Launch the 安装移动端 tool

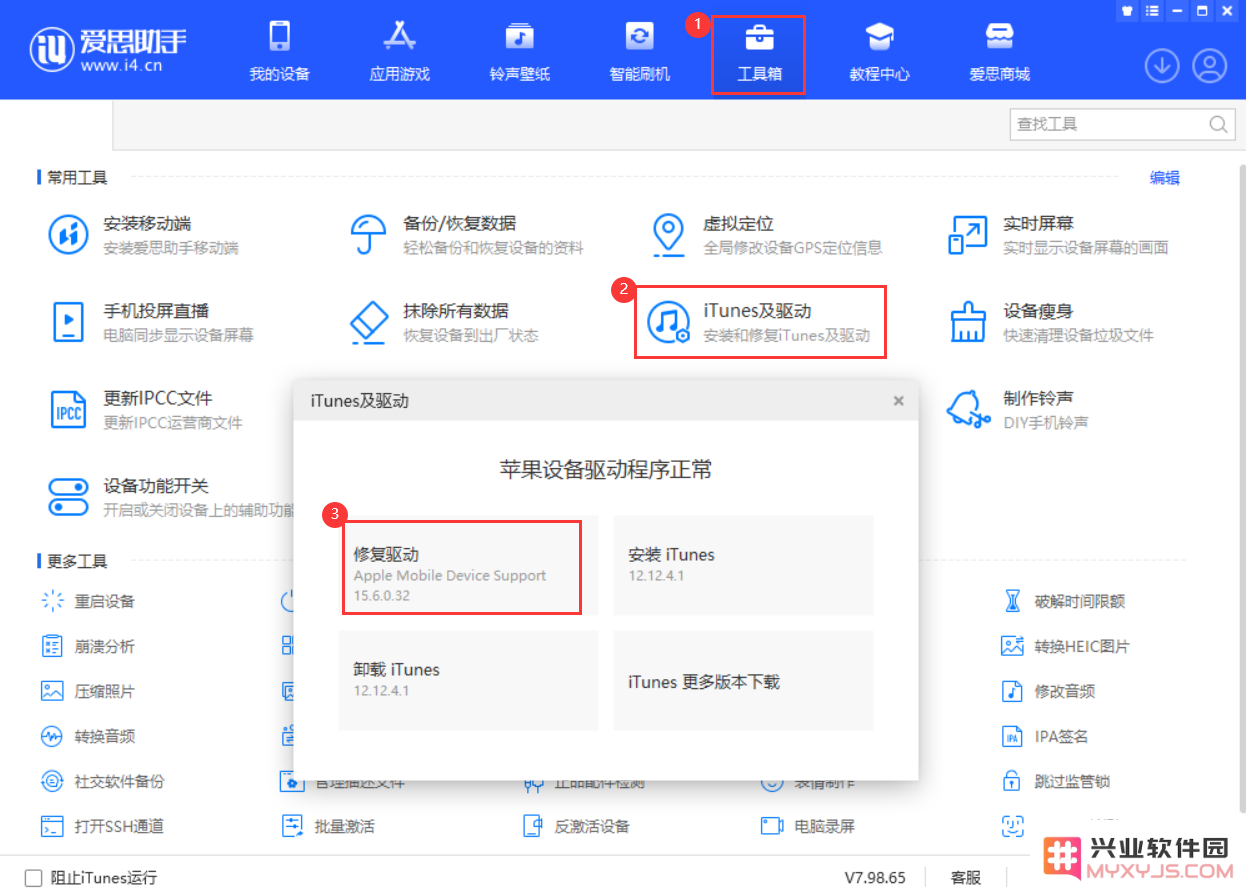coord(144,235)
